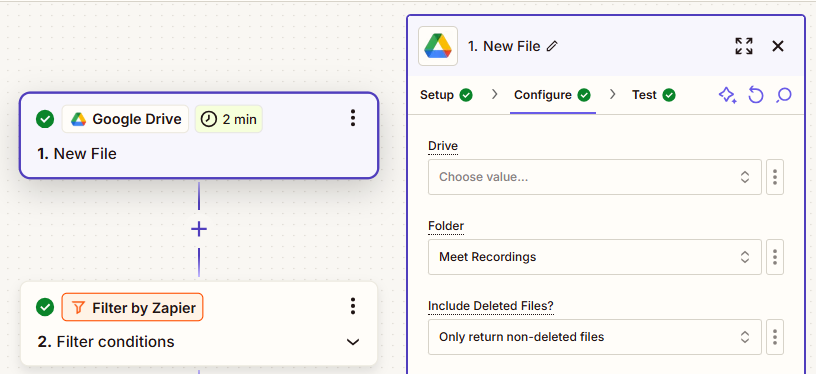This screenshot has width=816, height=374.
Task: Open the Include Deleted Files dropdown
Action: pyautogui.click(x=595, y=337)
